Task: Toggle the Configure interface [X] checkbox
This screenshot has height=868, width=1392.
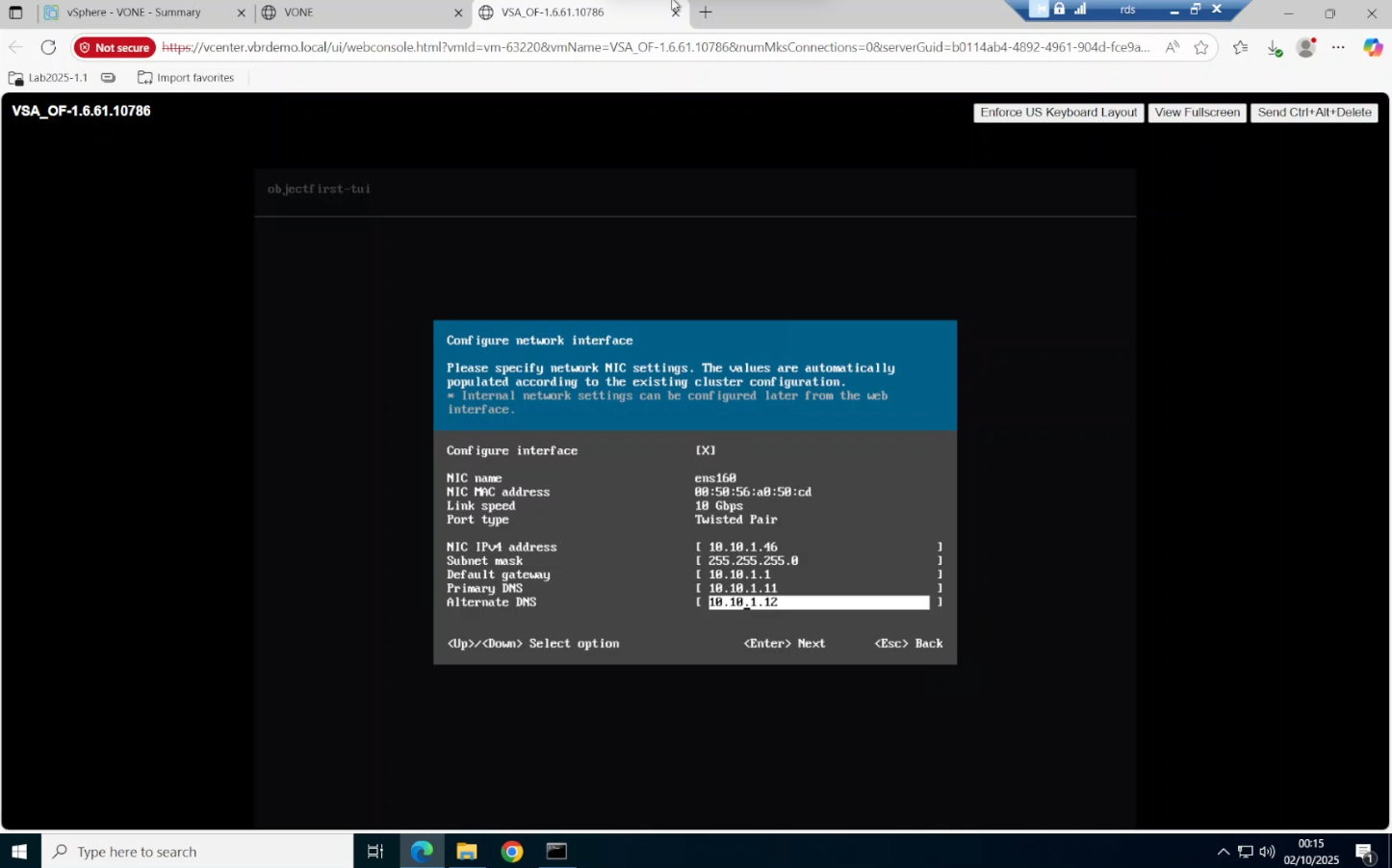Action: 706,450
